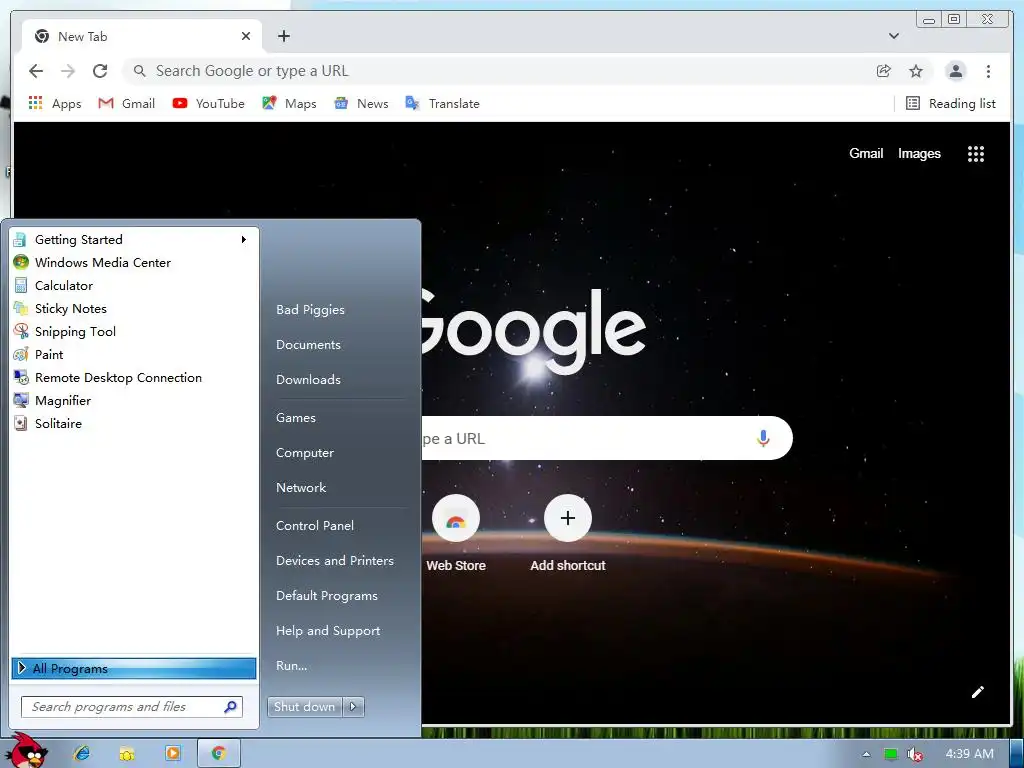Select the New Tab tab
The width and height of the screenshot is (1024, 768).
pyautogui.click(x=140, y=36)
